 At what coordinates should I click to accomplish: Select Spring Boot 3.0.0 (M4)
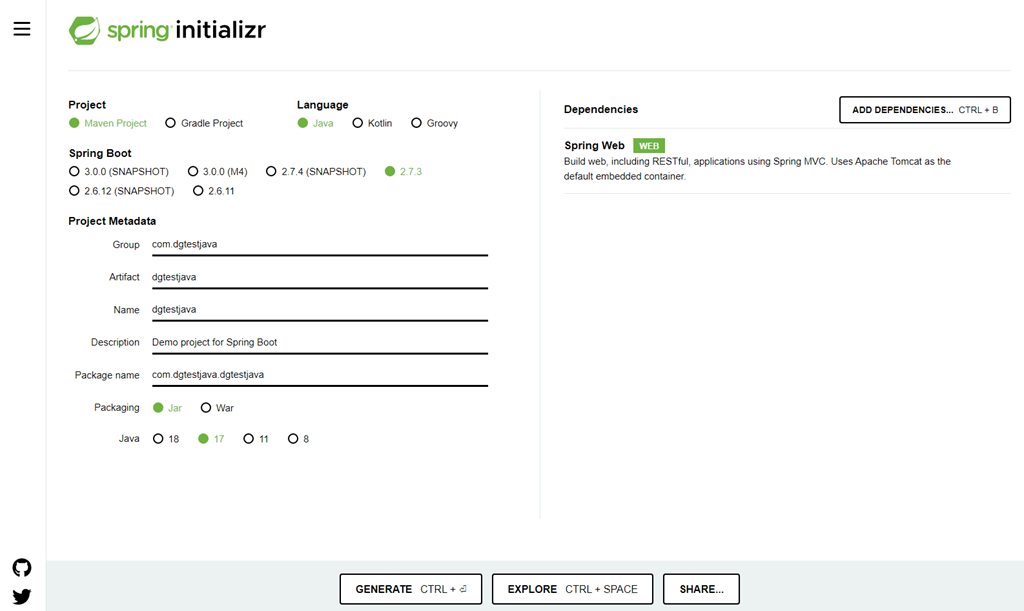pyautogui.click(x=217, y=171)
